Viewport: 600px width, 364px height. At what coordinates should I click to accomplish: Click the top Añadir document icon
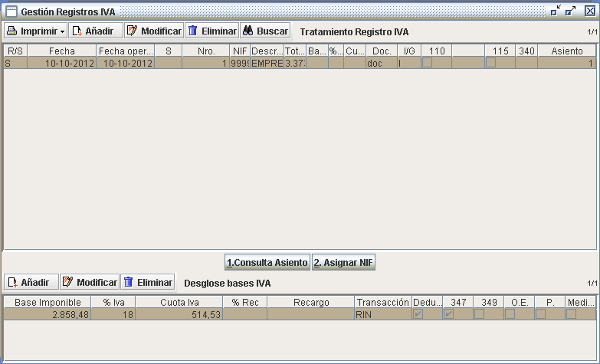77,31
